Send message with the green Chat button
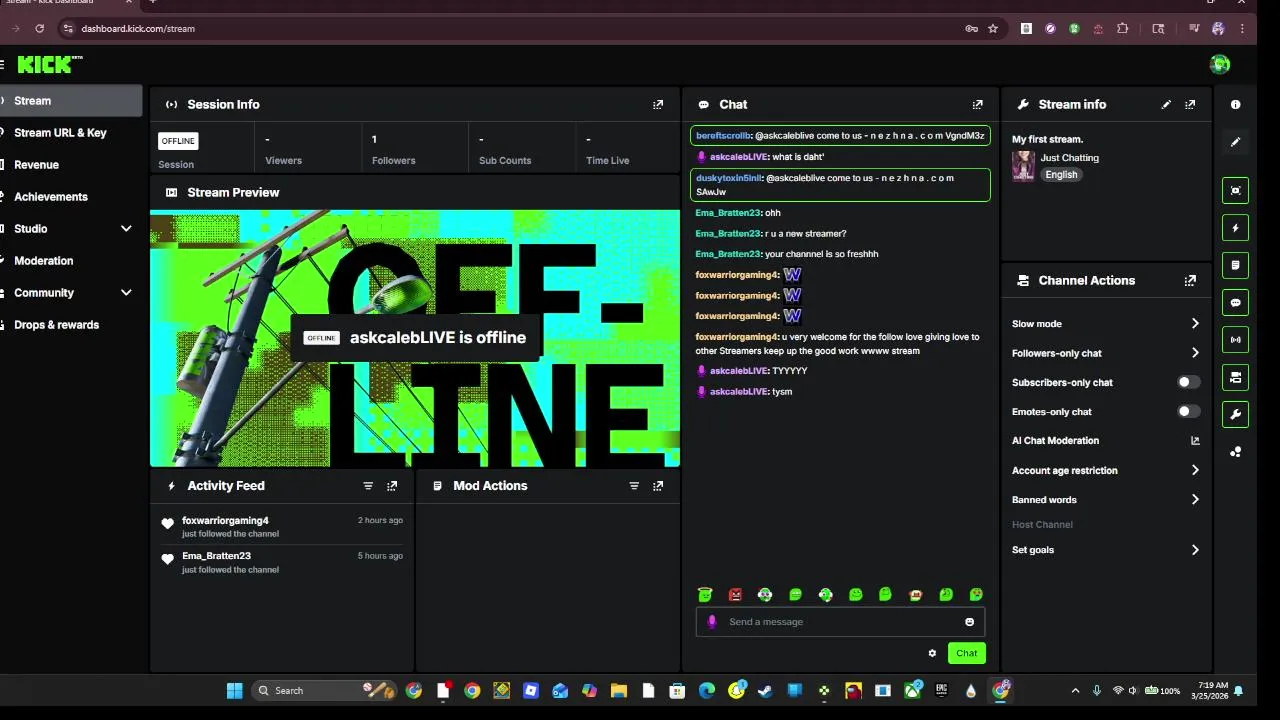 966,653
